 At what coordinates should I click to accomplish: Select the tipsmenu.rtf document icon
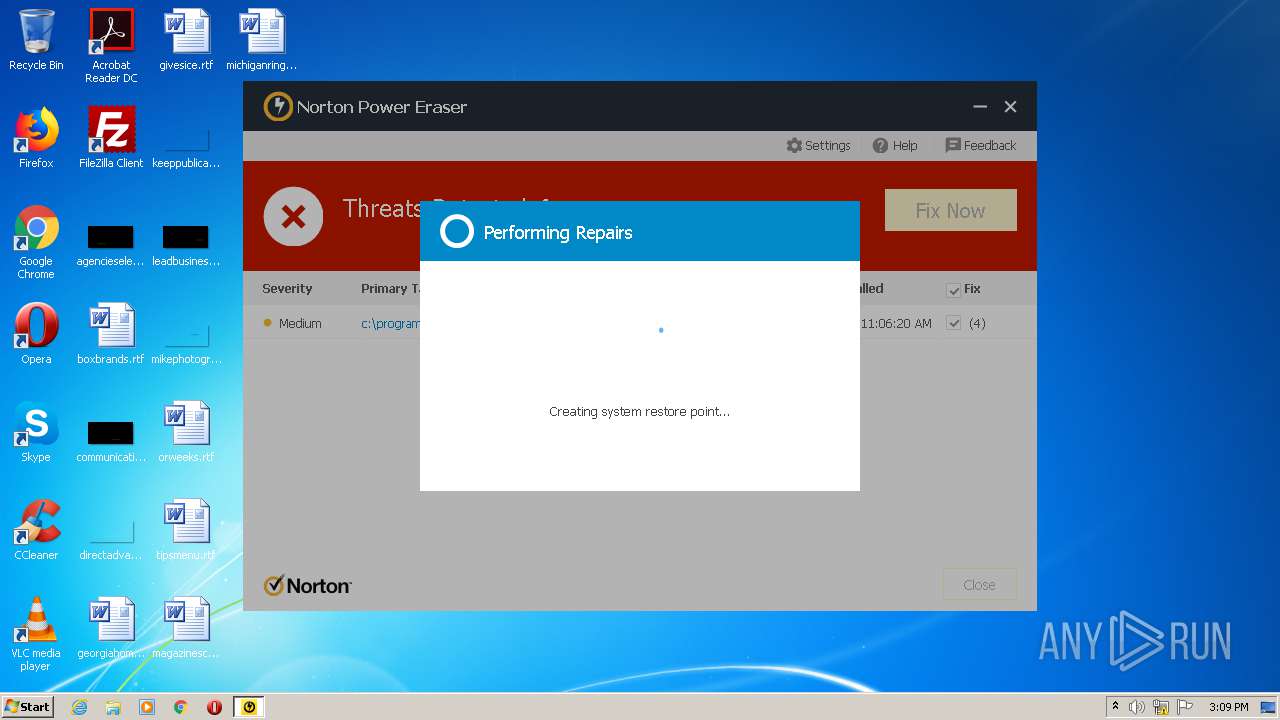click(x=186, y=531)
